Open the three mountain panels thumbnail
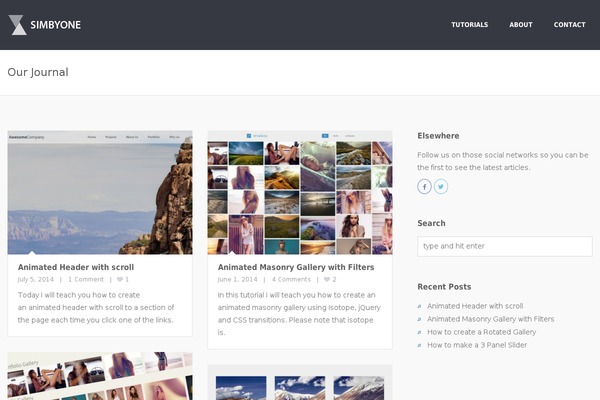Image resolution: width=600 pixels, height=400 pixels. pos(300,382)
